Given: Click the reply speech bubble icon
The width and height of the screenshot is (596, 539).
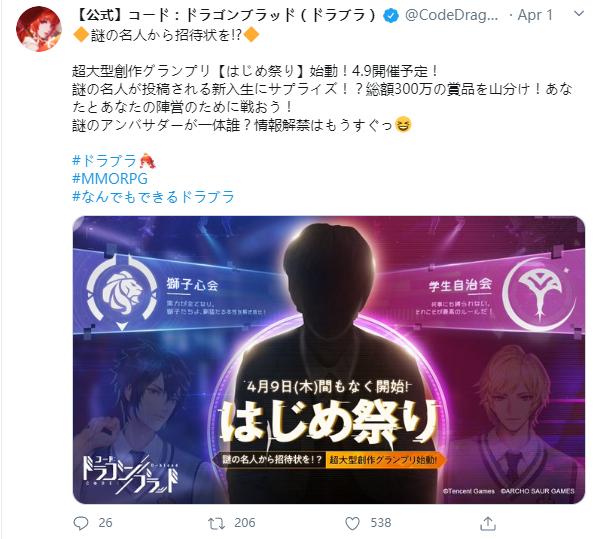Looking at the screenshot, I should 81,523.
